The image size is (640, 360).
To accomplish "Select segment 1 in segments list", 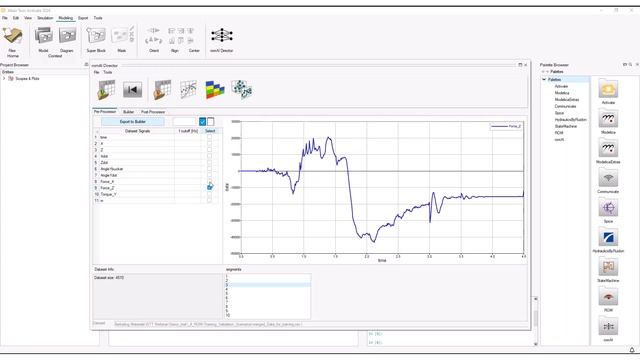I will click(268, 276).
